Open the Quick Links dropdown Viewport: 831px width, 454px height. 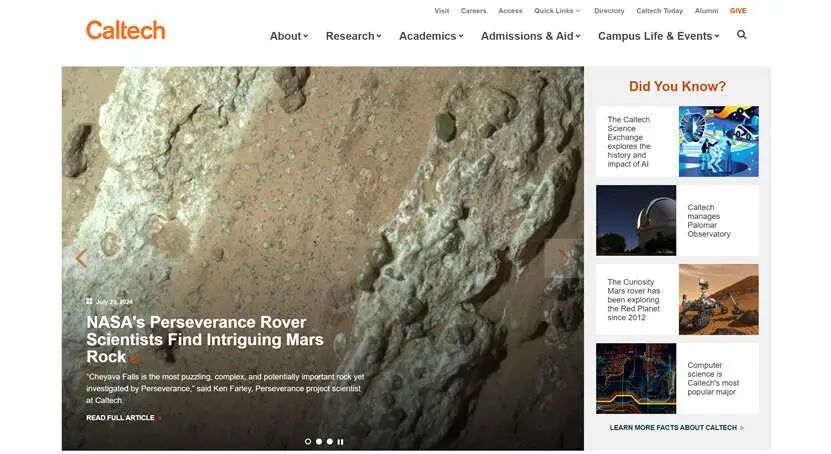556,11
